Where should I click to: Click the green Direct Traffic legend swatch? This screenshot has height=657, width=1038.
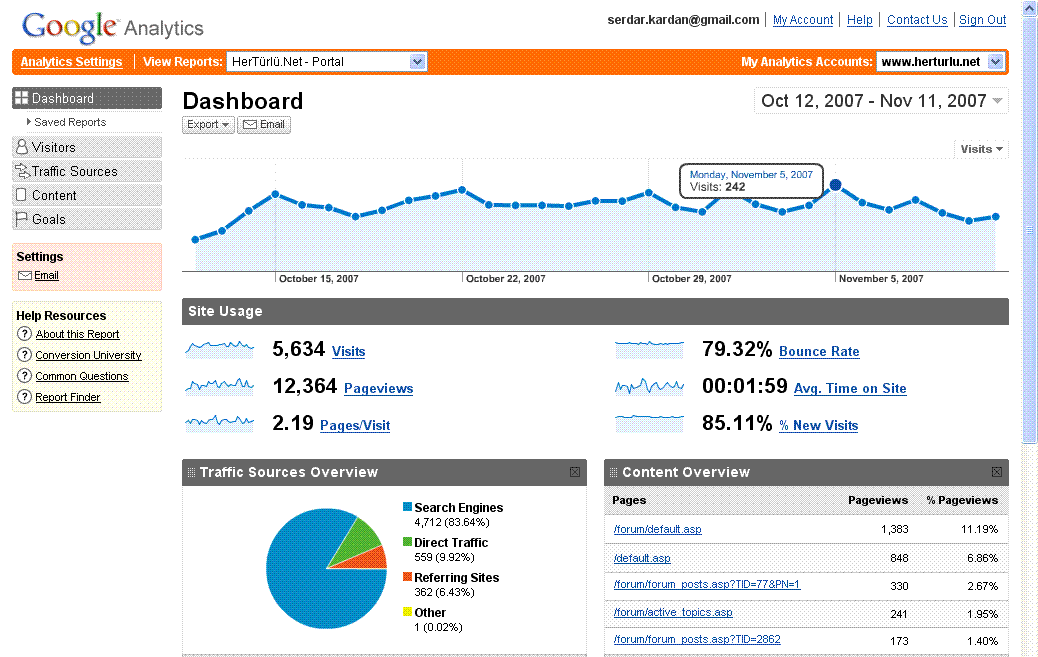pos(406,542)
